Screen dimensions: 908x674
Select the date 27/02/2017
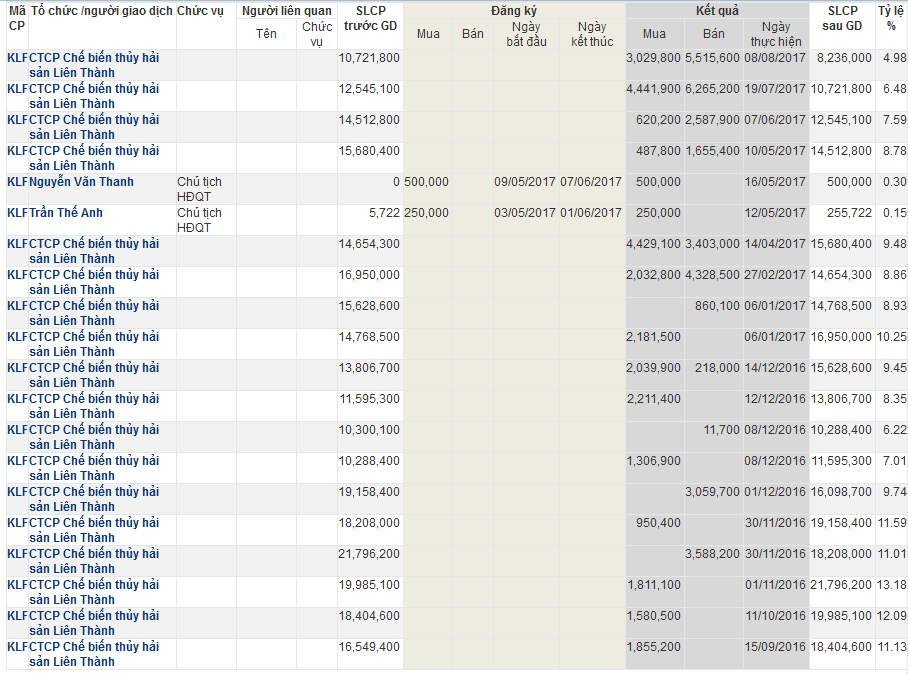pos(775,274)
